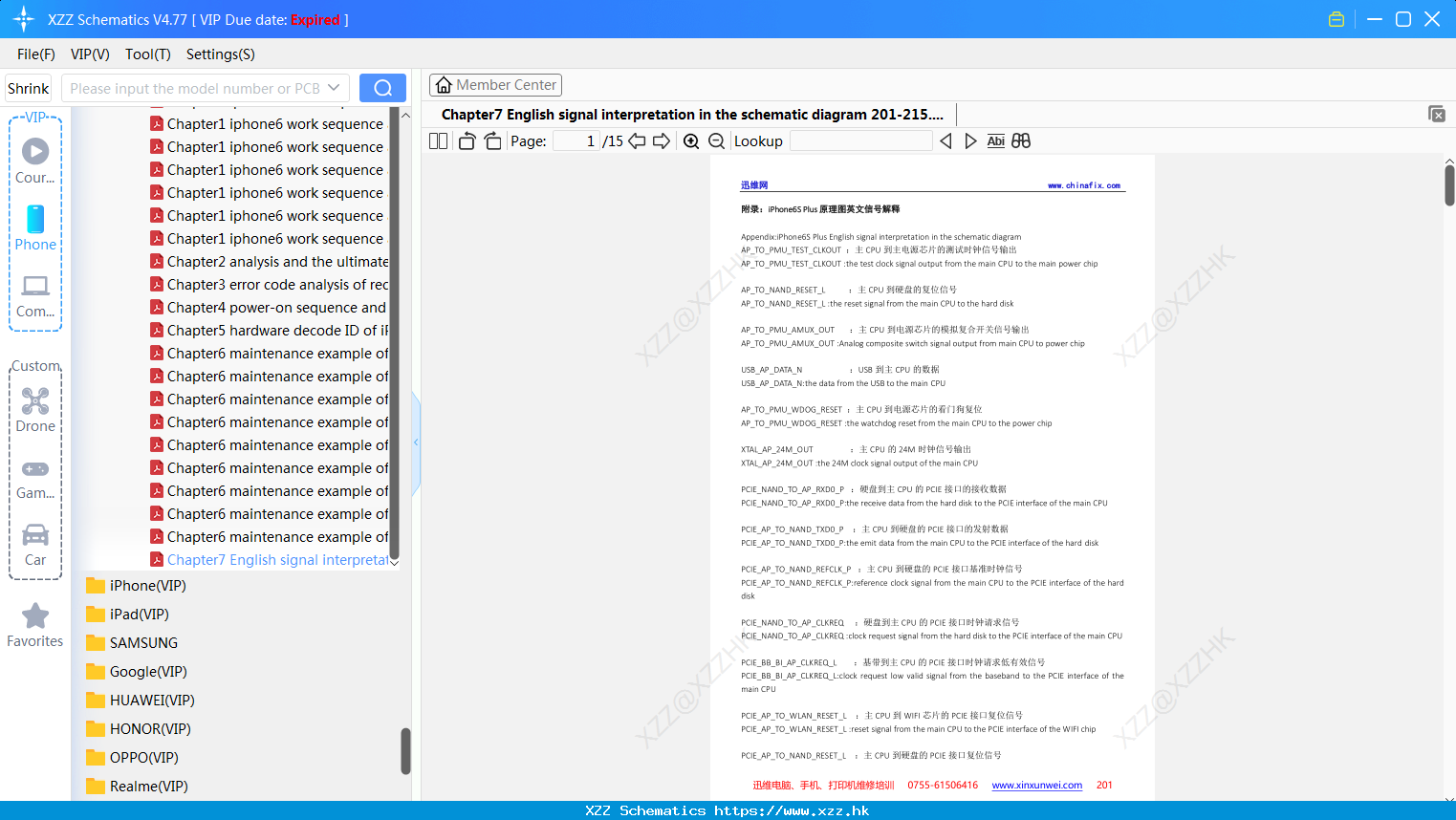
Task: Click the Expired VIP status text
Action: tap(315, 19)
